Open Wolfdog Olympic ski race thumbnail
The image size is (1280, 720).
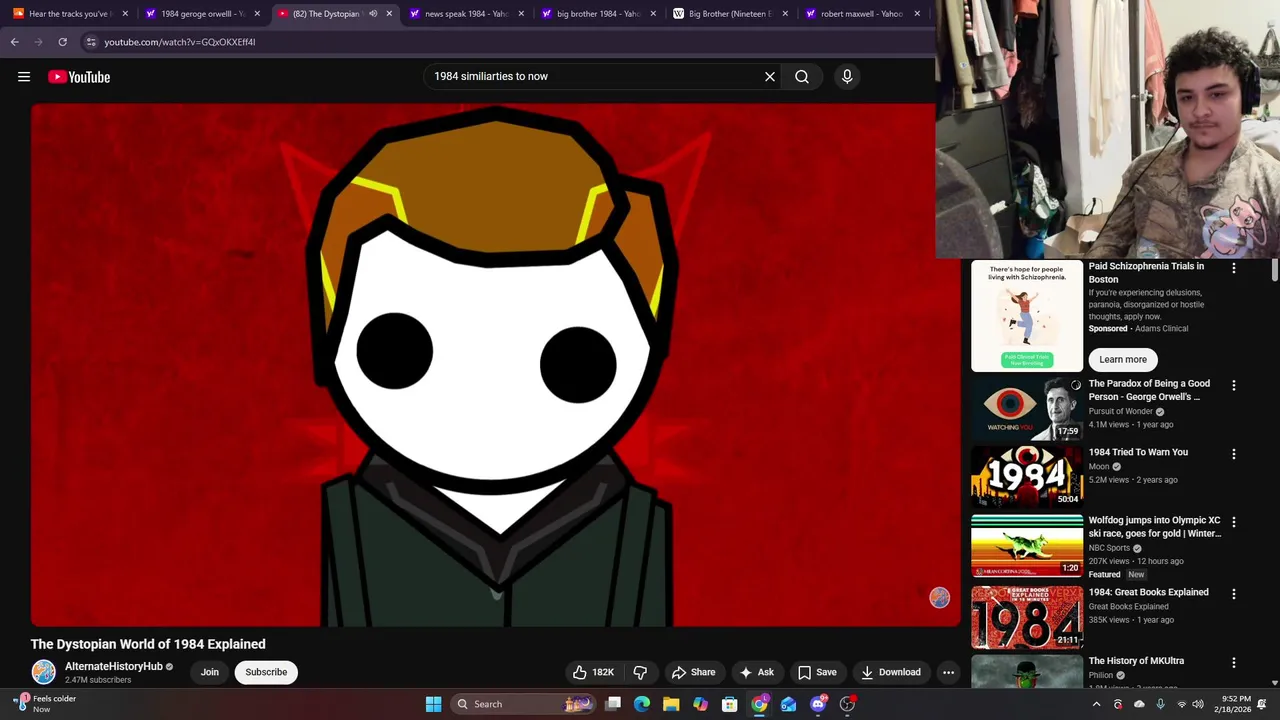(1027, 545)
